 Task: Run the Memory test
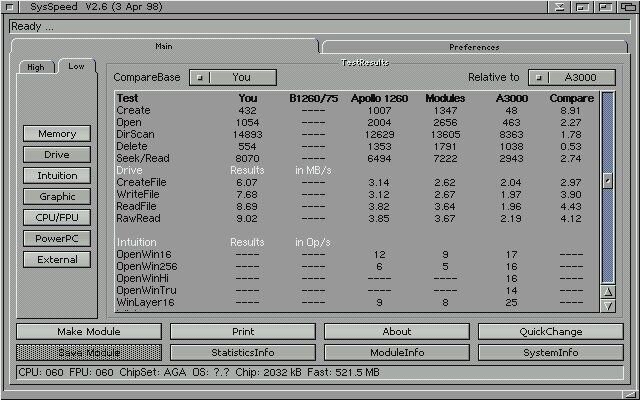click(57, 133)
